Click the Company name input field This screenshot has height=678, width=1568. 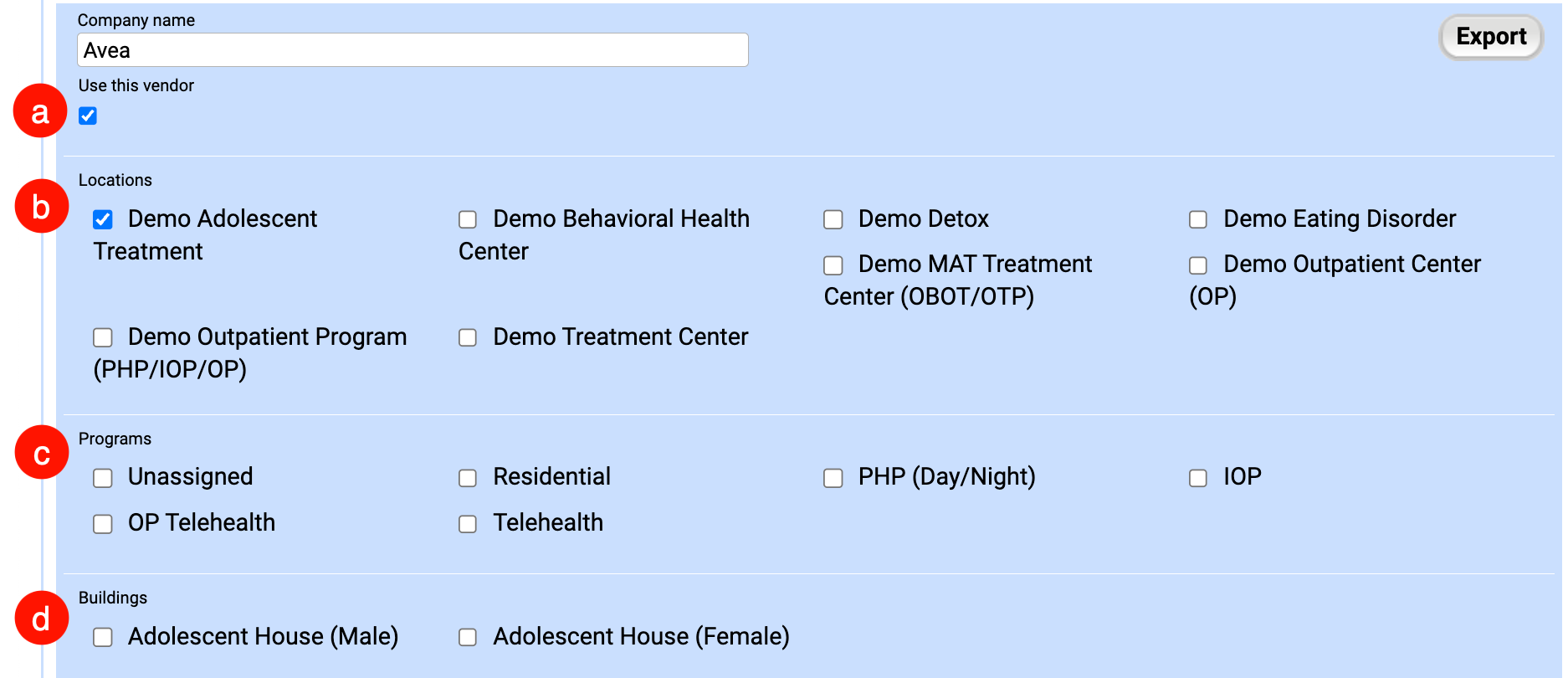click(x=412, y=50)
